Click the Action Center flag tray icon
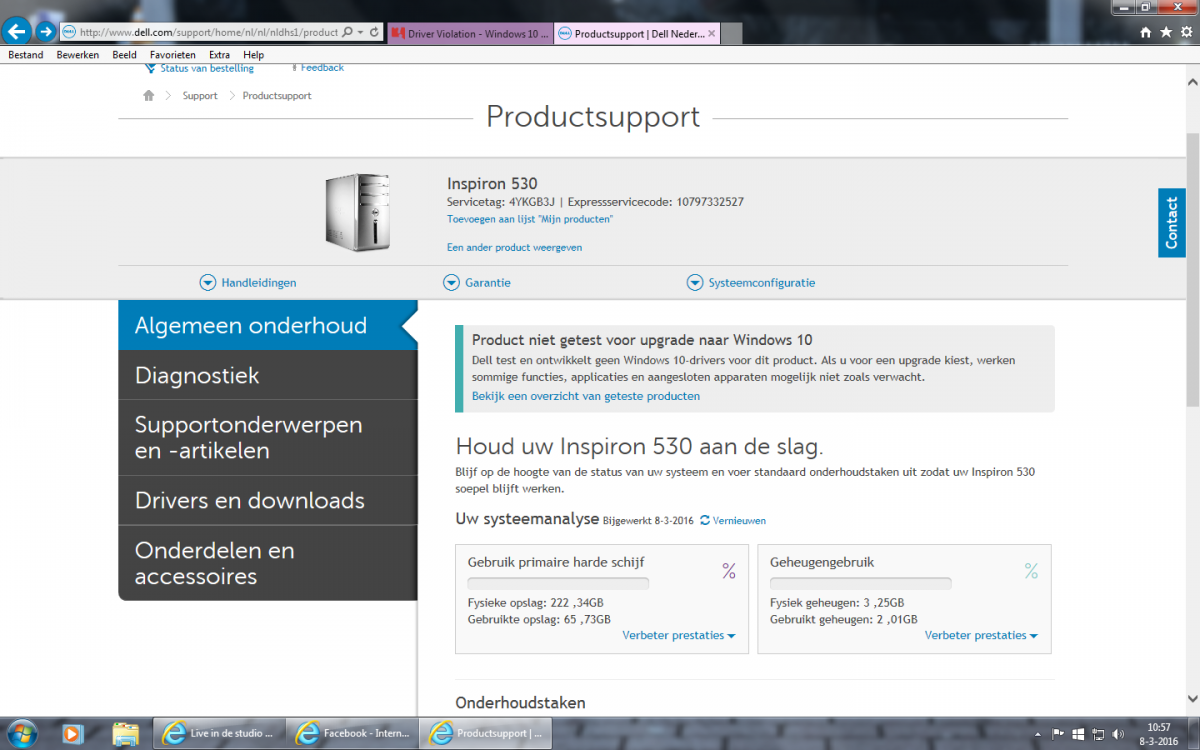 [1059, 733]
